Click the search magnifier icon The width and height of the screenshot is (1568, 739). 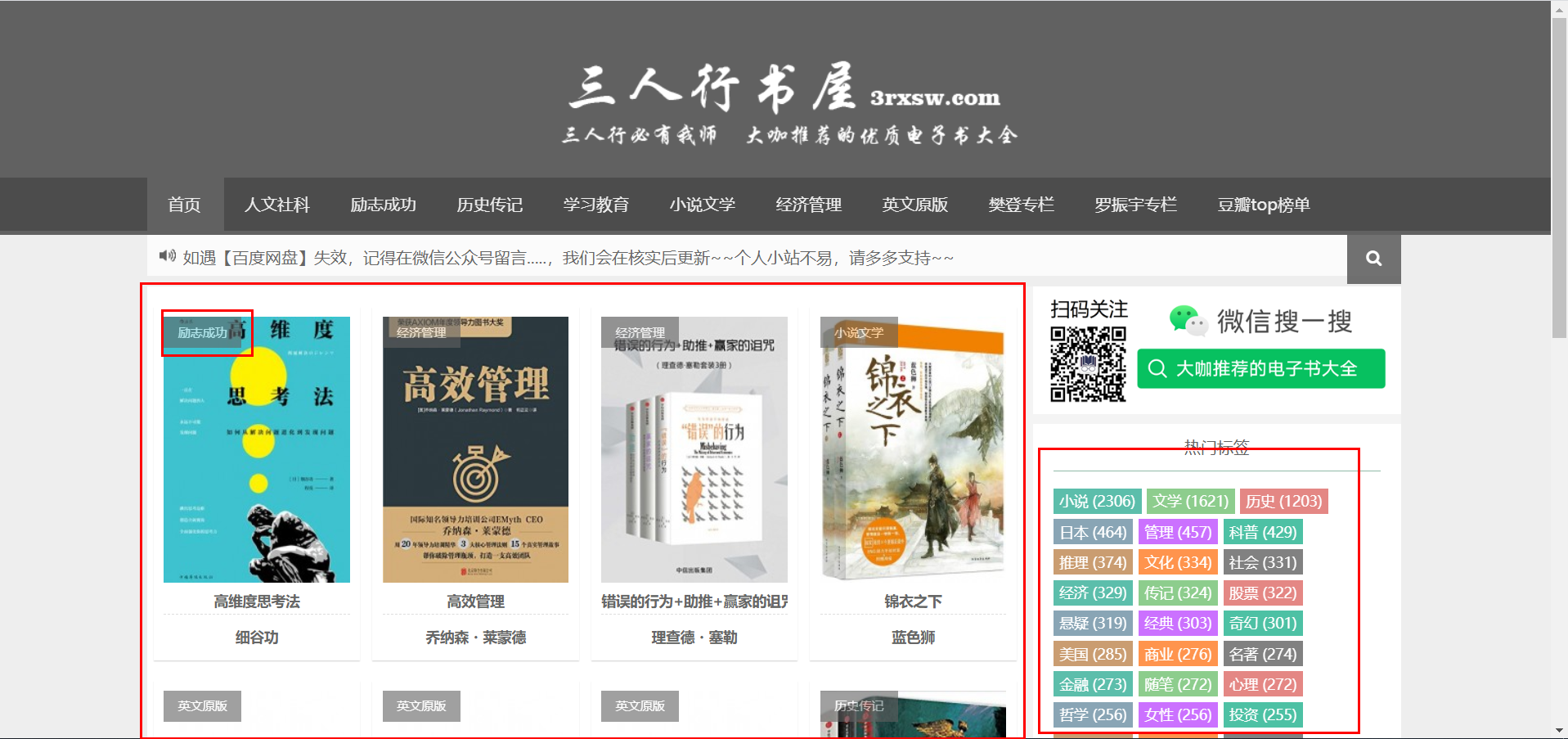point(1373,258)
